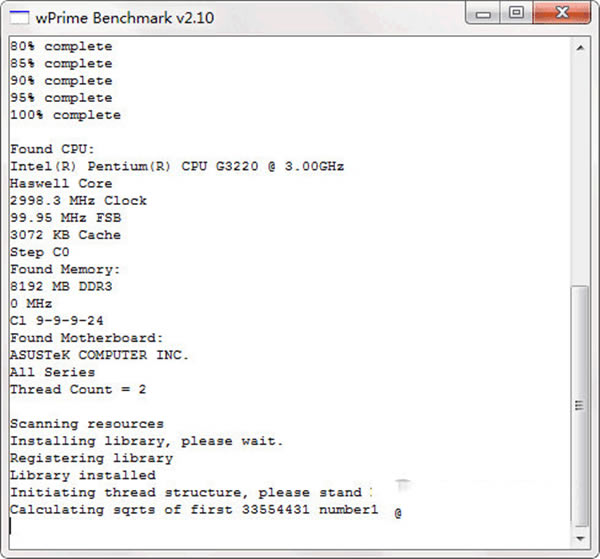Viewport: 600px width, 559px height.
Task: Click the '99.95 MHz FSB' line
Action: tap(66, 218)
